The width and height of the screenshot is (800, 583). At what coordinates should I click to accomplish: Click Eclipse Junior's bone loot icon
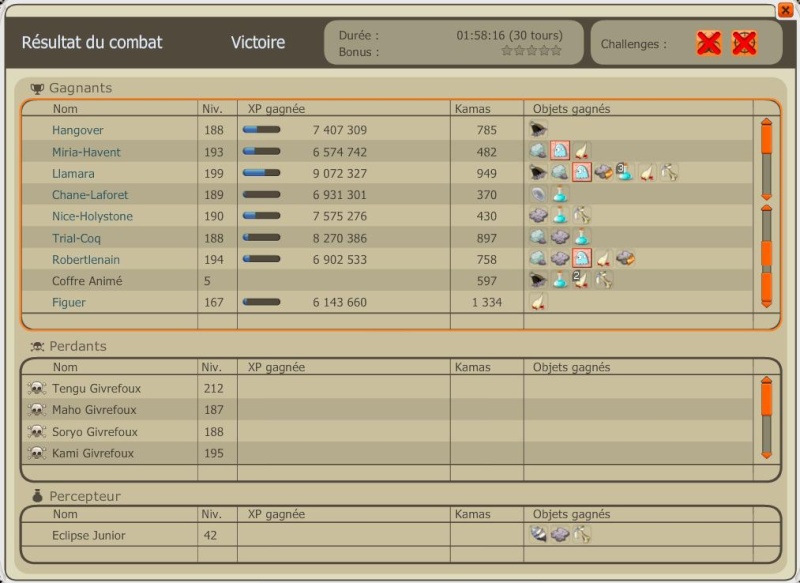(x=582, y=535)
